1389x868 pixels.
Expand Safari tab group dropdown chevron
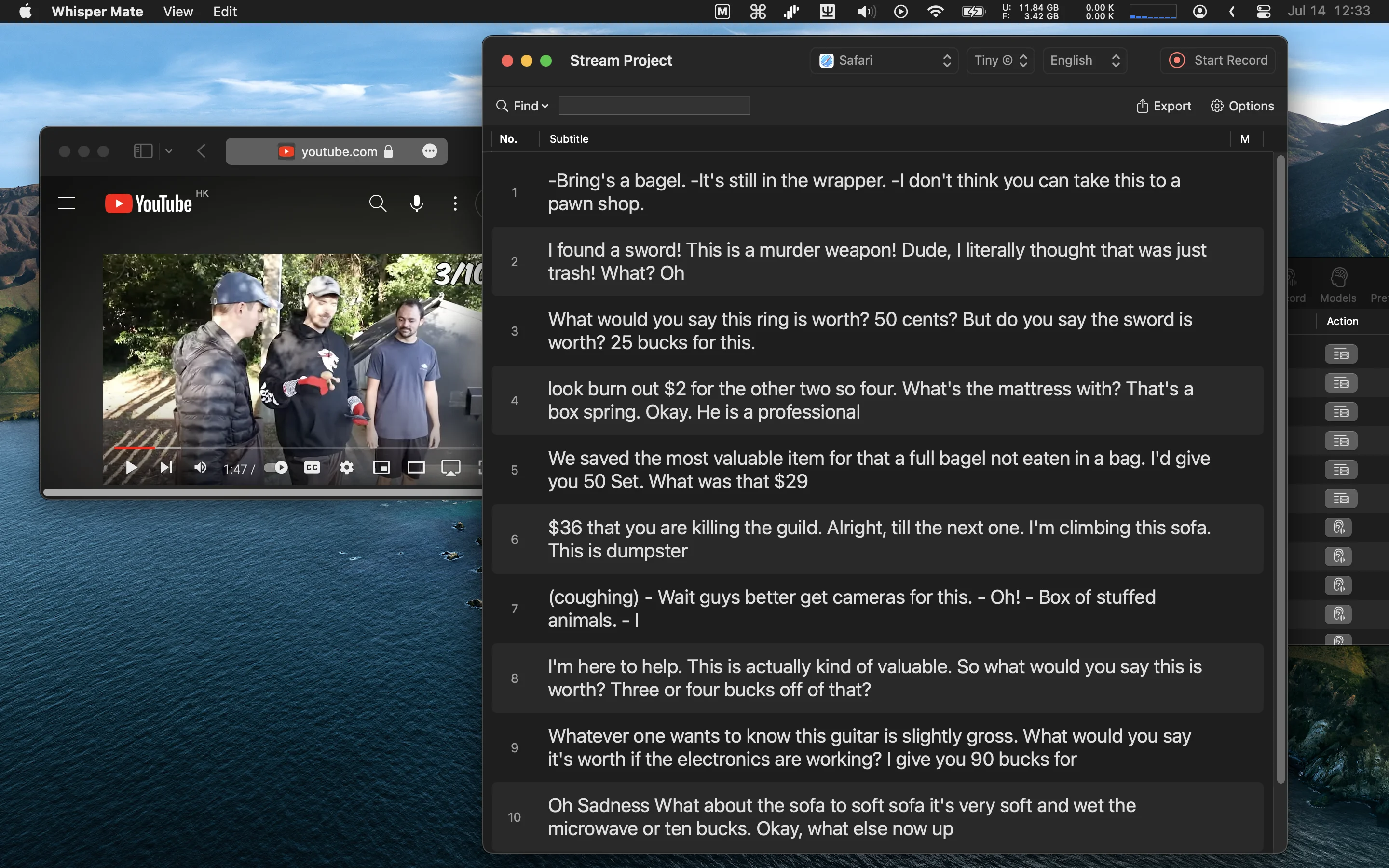[169, 151]
